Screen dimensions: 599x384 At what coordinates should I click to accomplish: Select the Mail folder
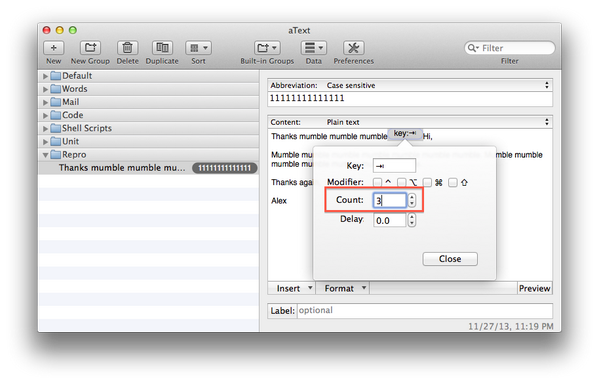(x=149, y=102)
